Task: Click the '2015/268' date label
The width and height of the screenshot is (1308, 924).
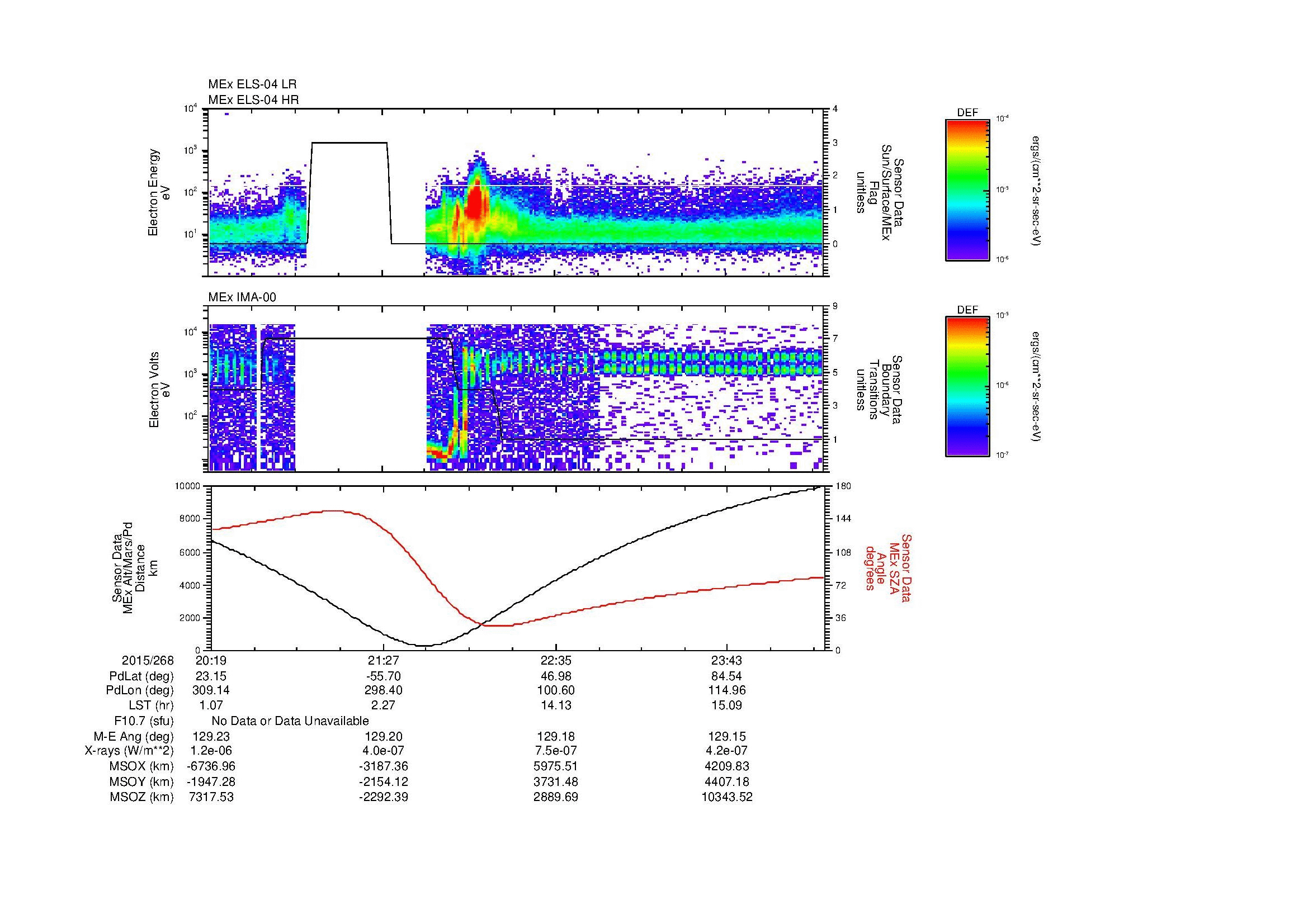Action: (148, 660)
